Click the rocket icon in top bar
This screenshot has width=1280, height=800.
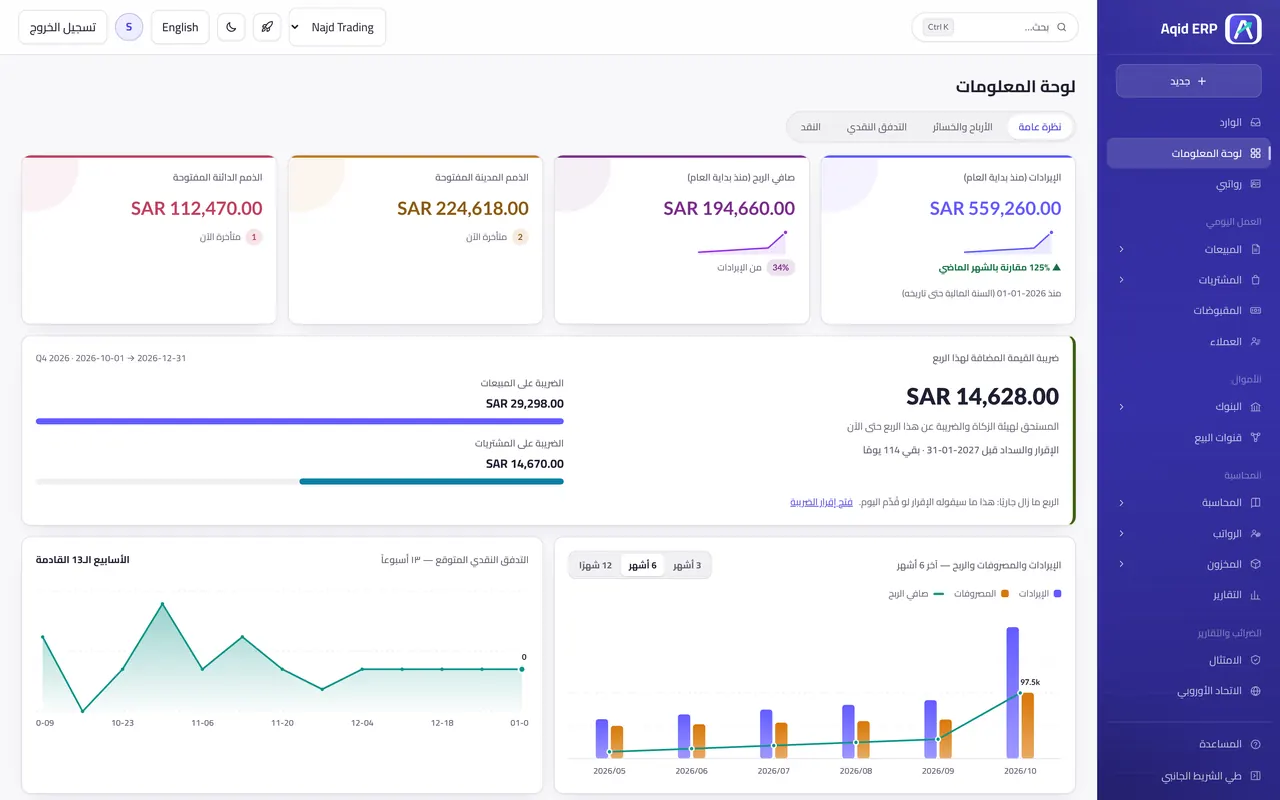[x=267, y=27]
